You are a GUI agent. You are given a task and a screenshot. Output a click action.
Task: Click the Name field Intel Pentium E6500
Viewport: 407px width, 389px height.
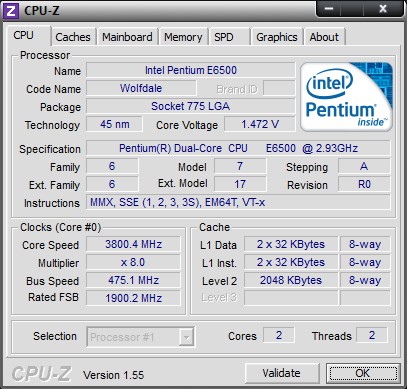tap(191, 70)
